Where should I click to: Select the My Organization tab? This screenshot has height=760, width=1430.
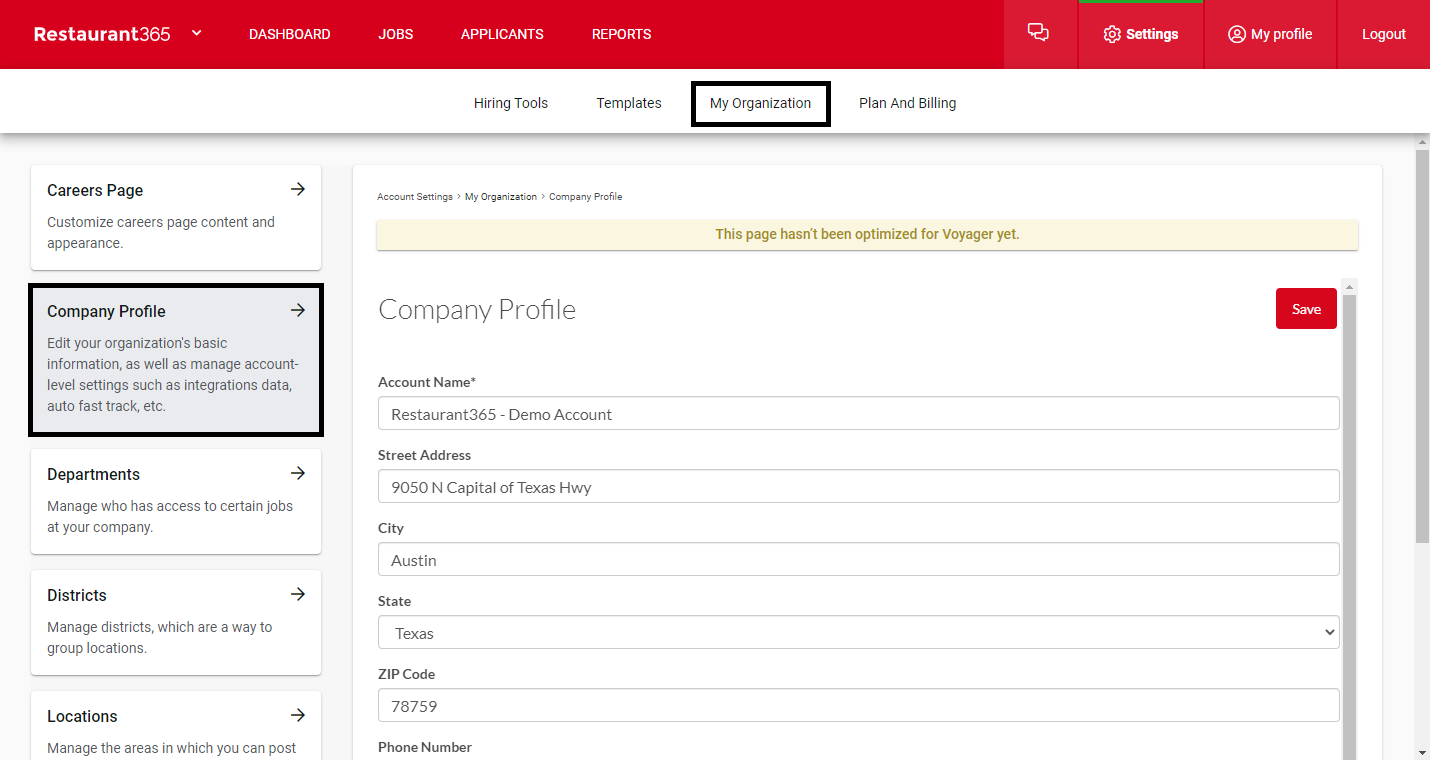click(760, 103)
